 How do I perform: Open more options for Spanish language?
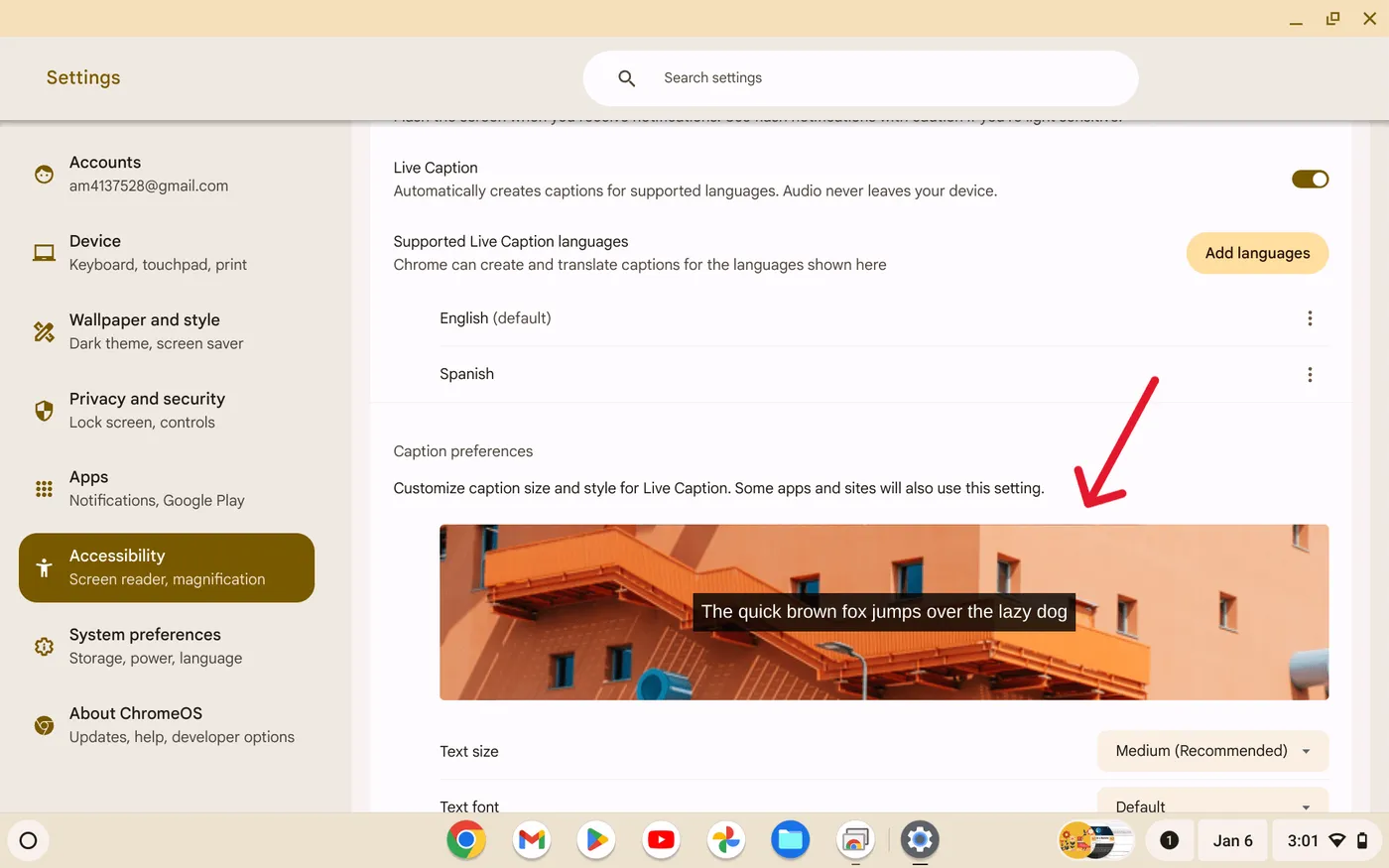tap(1310, 374)
